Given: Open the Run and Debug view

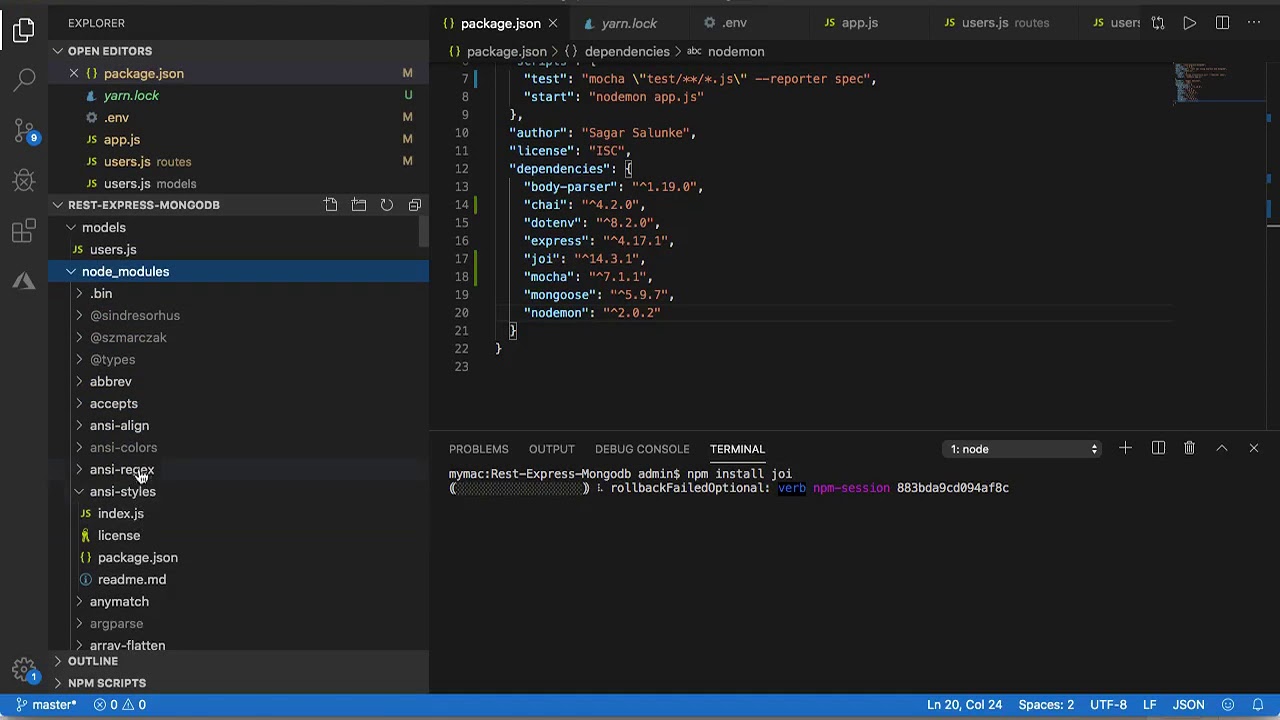Looking at the screenshot, I should [24, 181].
